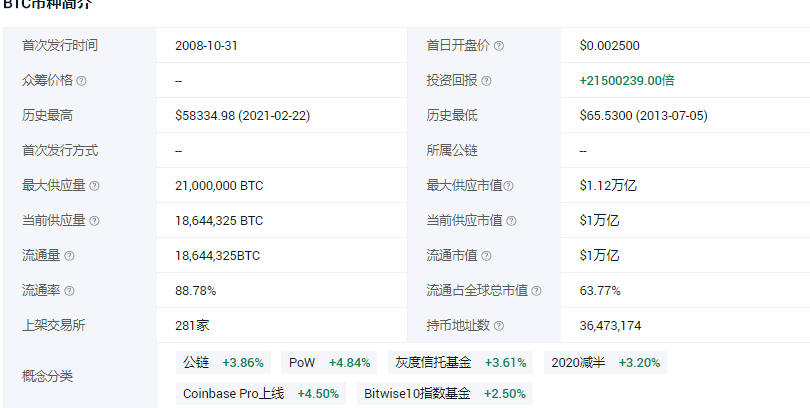
Task: Open the 当前供应量 help tooltip icon
Action: (x=94, y=221)
